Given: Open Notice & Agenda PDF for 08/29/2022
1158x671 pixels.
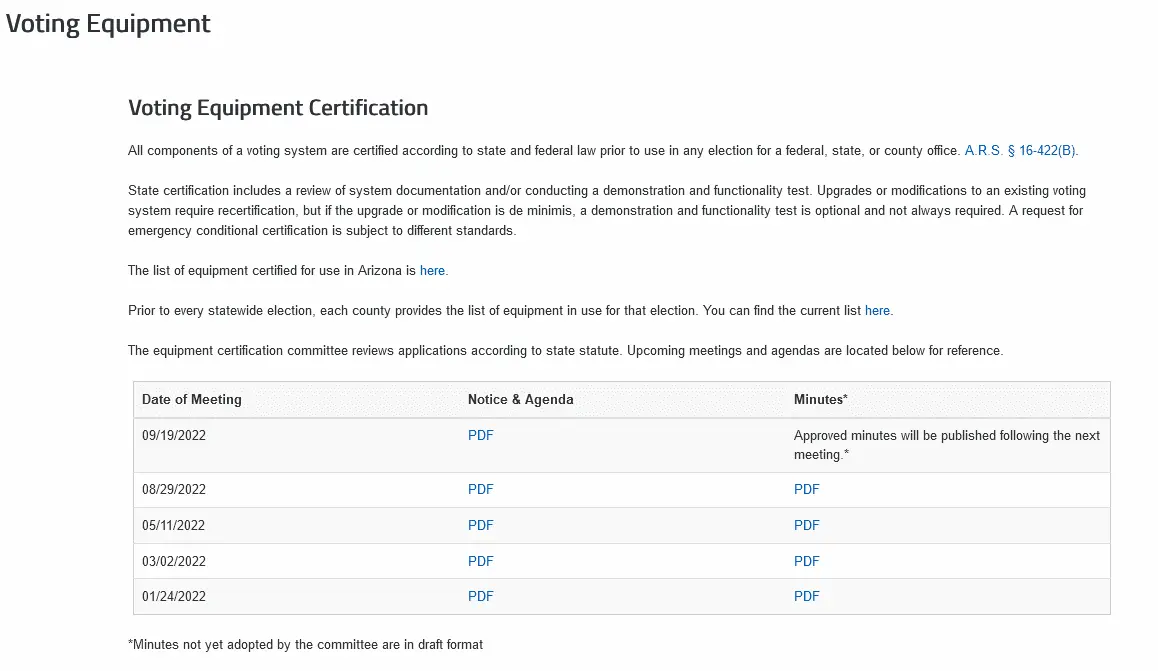Looking at the screenshot, I should 480,490.
